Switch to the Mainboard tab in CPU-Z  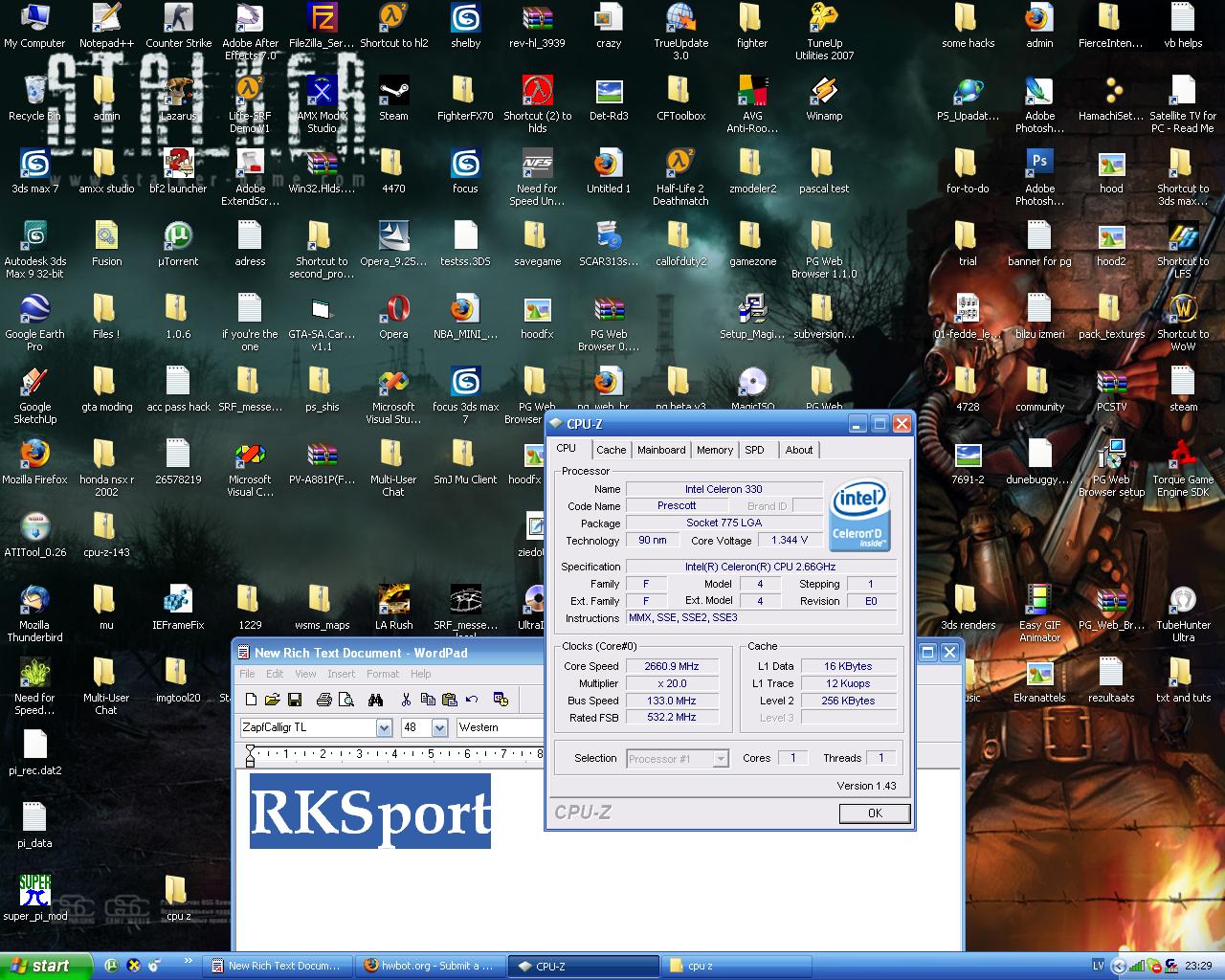(x=661, y=450)
